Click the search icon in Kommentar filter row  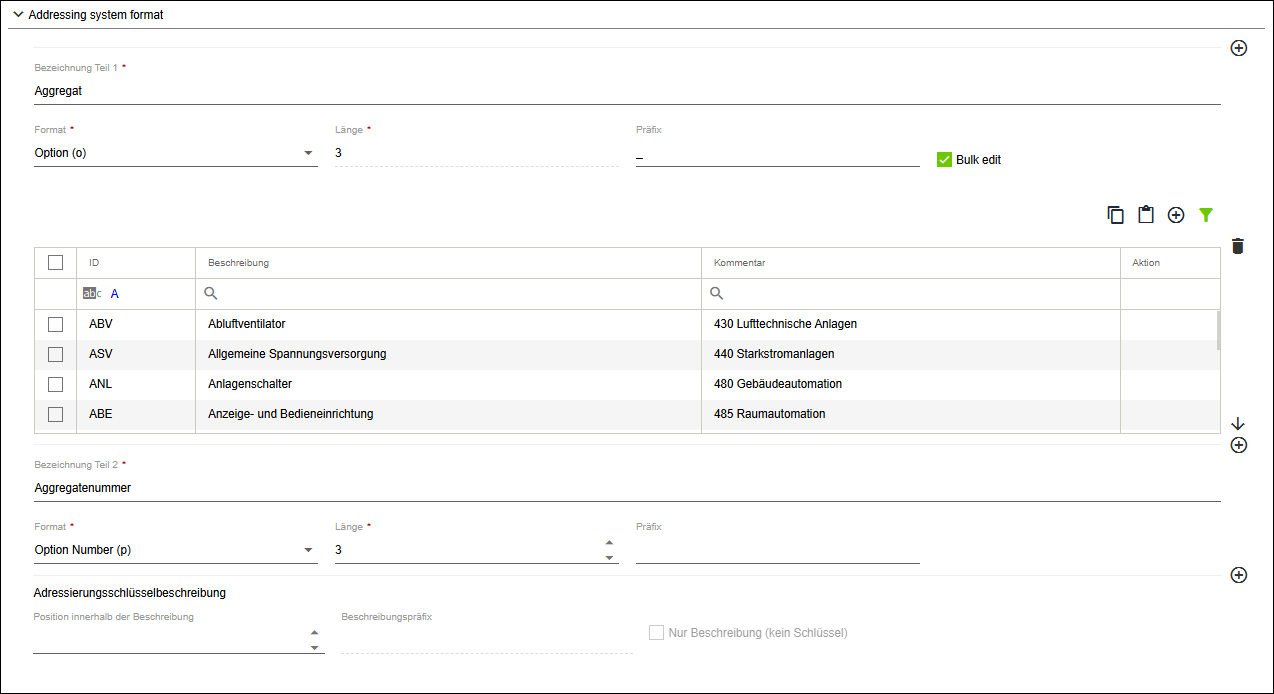pyautogui.click(x=717, y=293)
